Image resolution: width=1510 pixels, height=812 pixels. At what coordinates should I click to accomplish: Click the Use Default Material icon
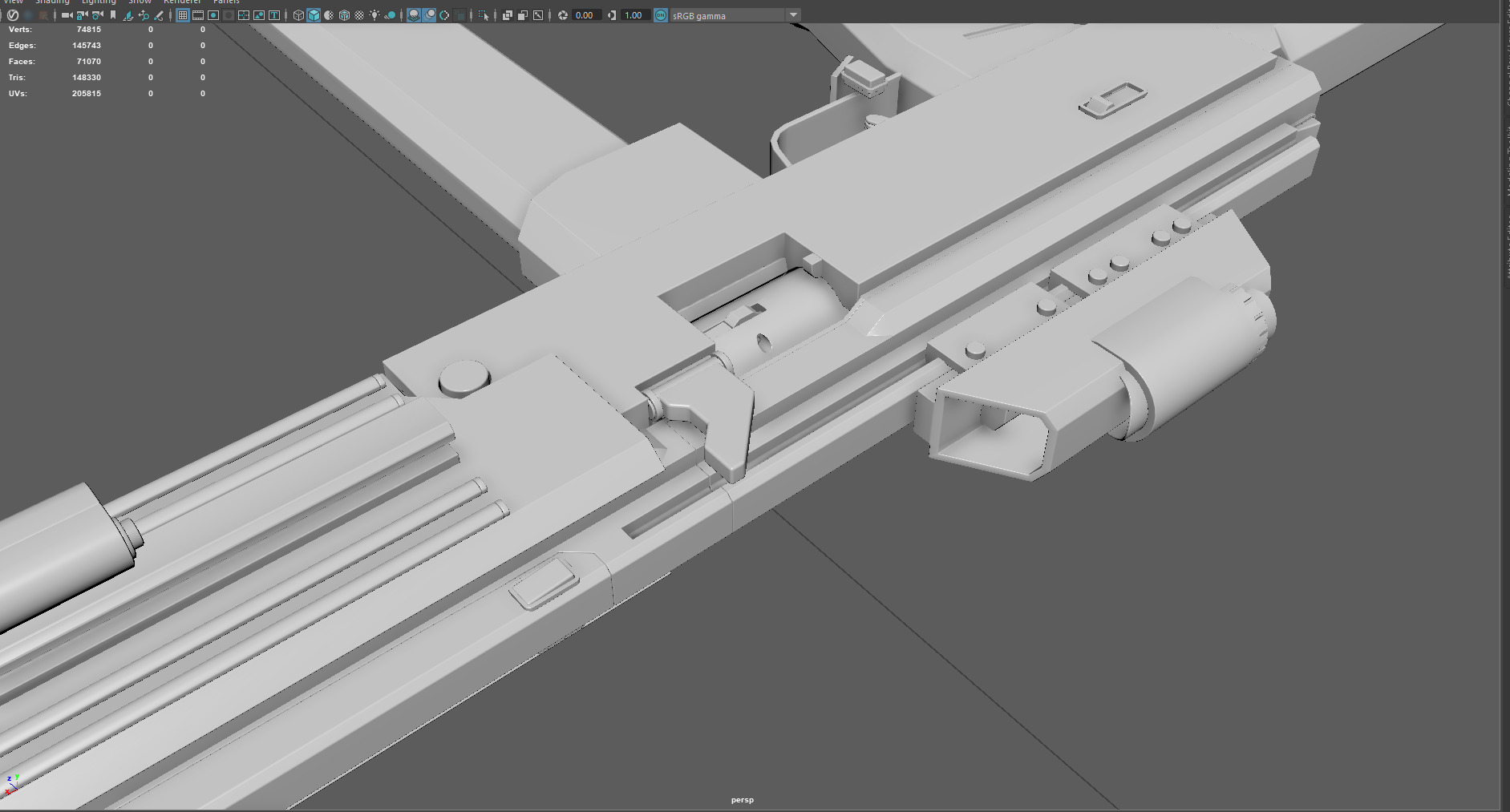point(329,15)
